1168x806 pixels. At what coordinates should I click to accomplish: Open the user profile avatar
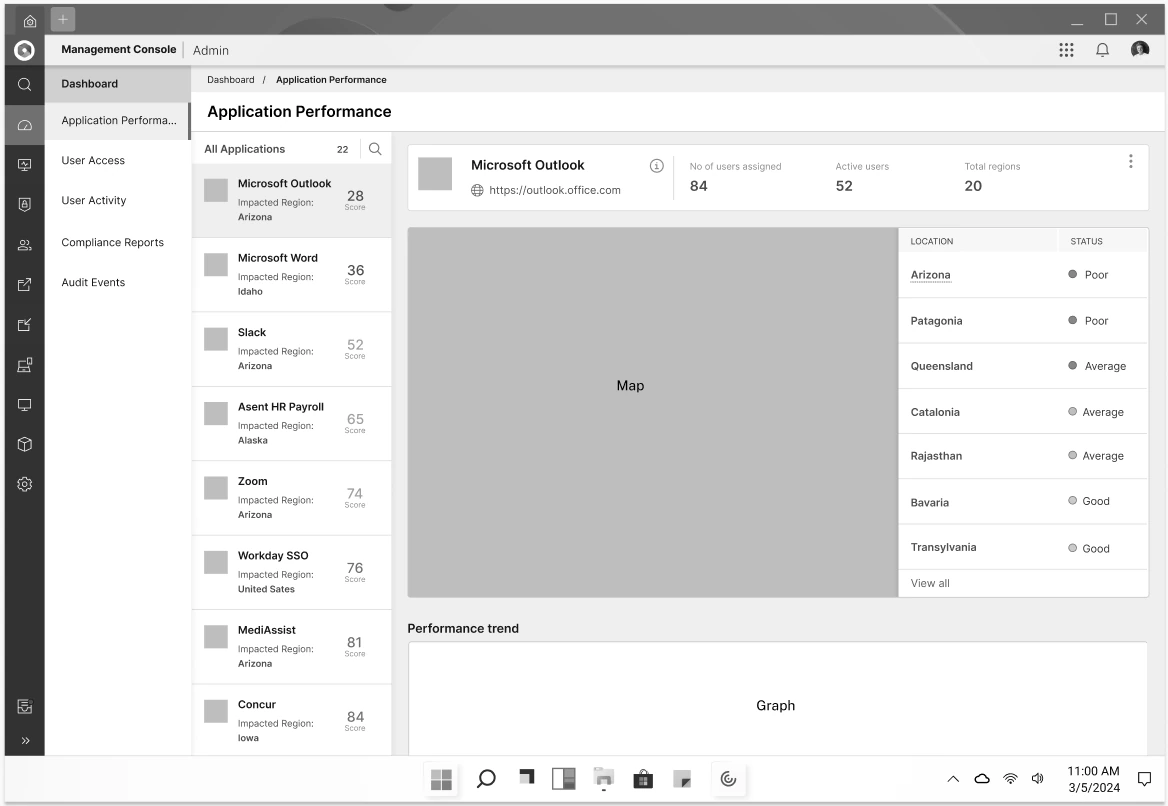point(1140,50)
